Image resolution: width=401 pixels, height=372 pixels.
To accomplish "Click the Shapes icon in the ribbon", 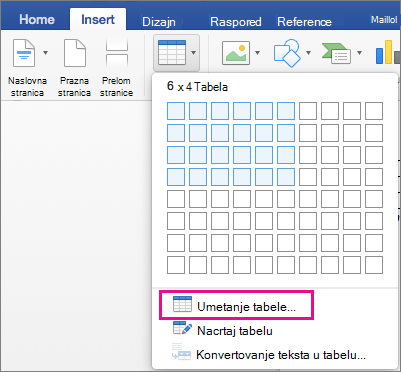I will (287, 53).
